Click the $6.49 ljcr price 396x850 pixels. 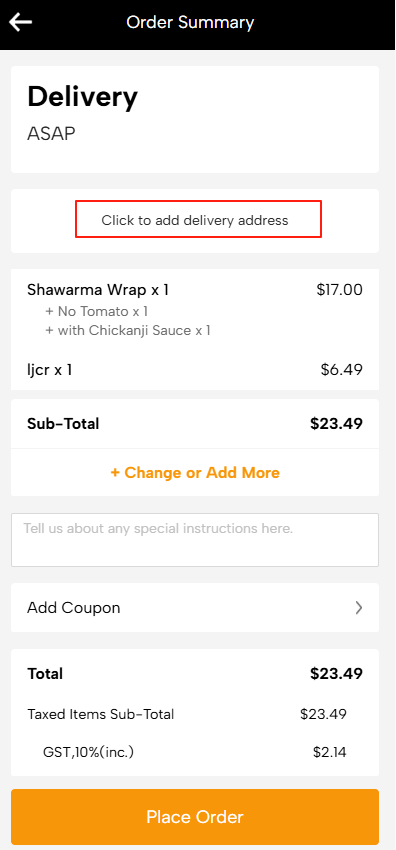click(342, 370)
